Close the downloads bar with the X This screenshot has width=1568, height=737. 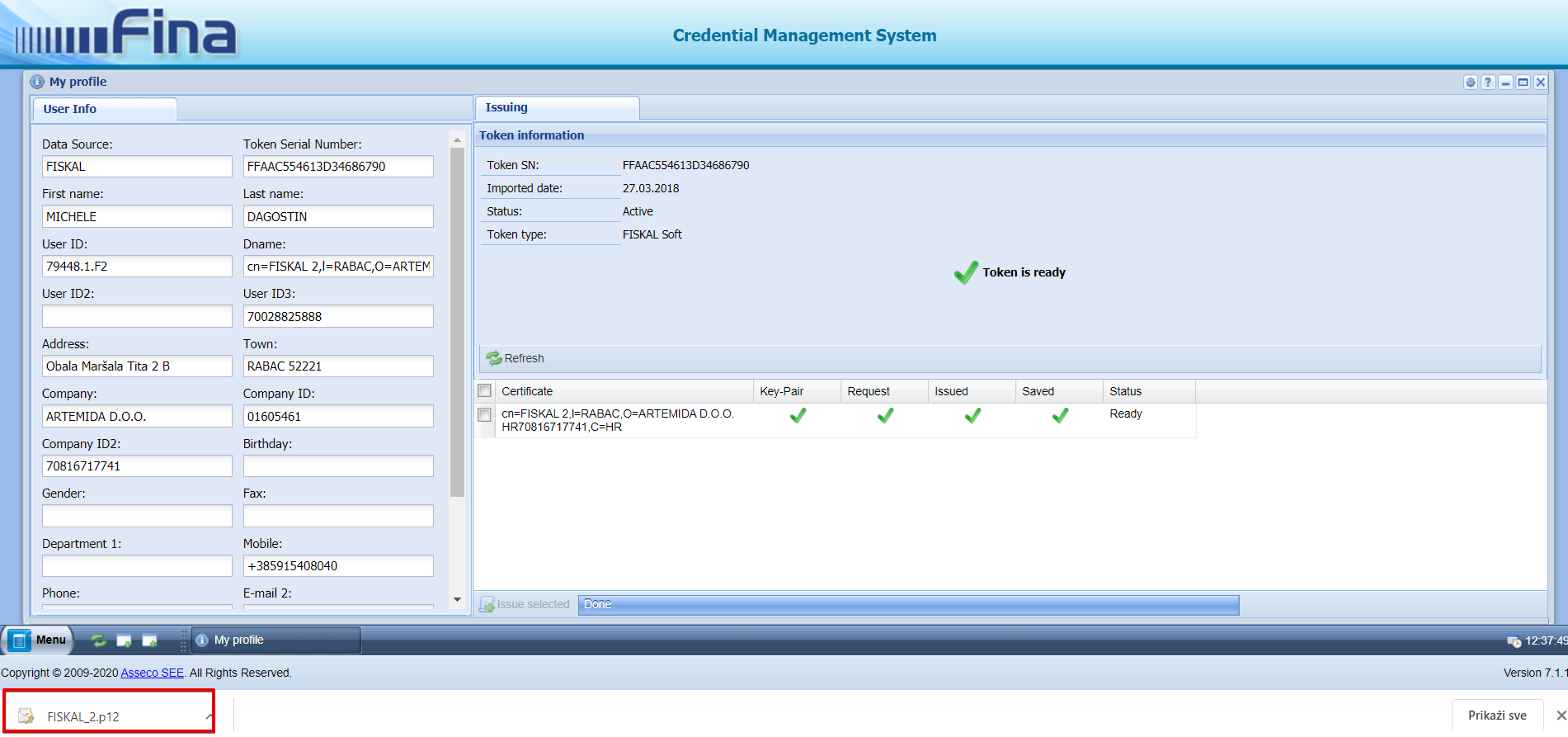click(1561, 715)
